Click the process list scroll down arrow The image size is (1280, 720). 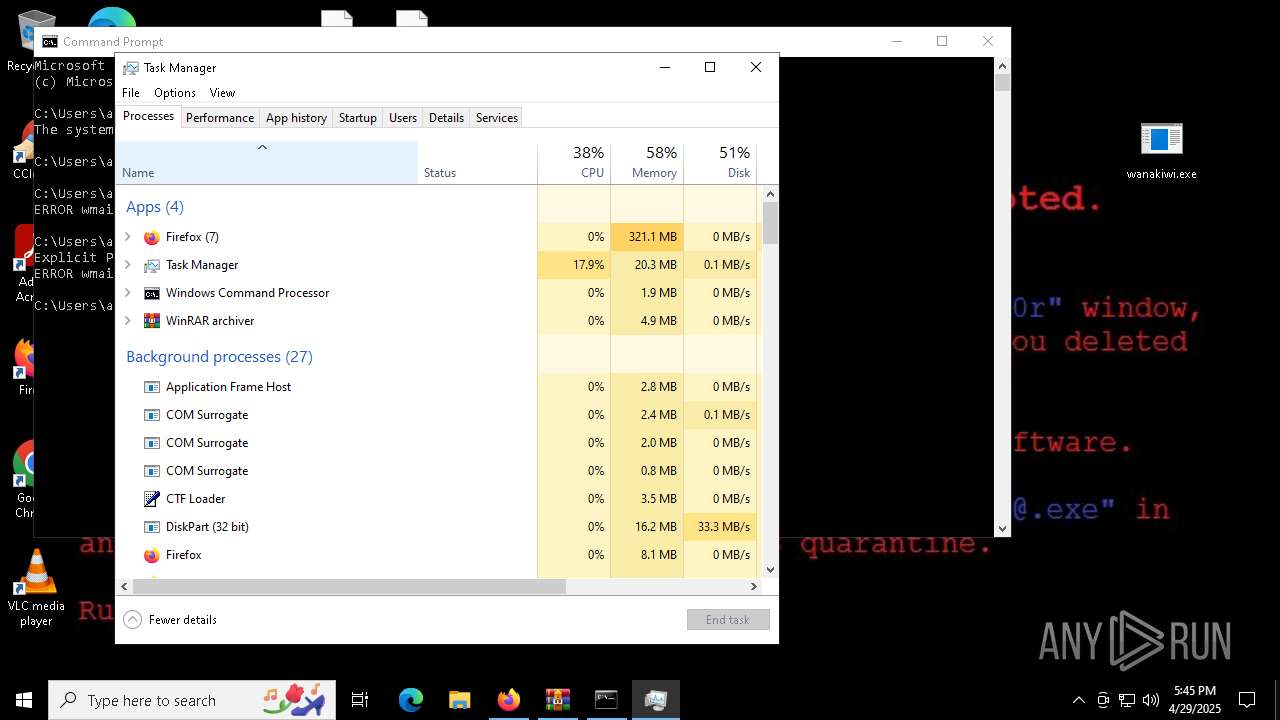(x=770, y=570)
